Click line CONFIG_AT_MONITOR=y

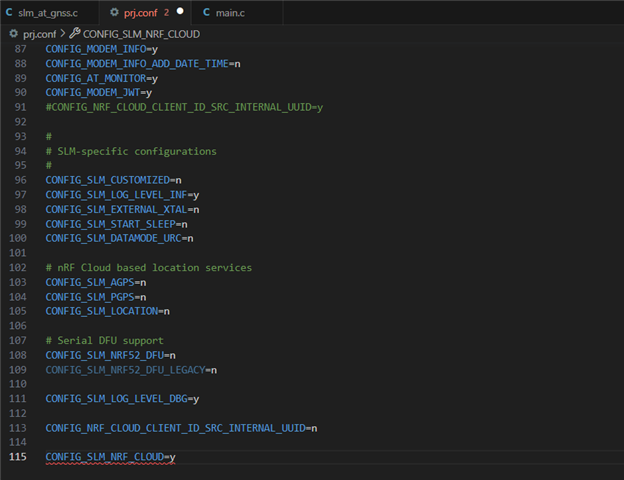[101, 78]
